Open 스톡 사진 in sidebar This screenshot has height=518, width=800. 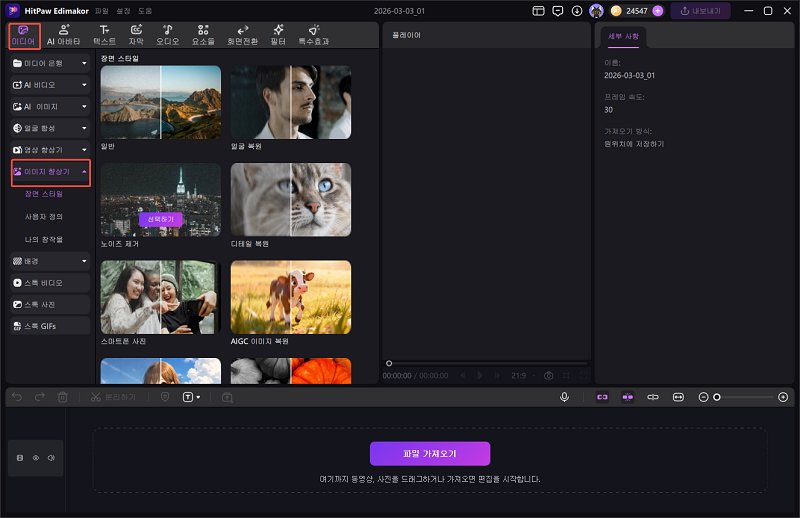50,305
